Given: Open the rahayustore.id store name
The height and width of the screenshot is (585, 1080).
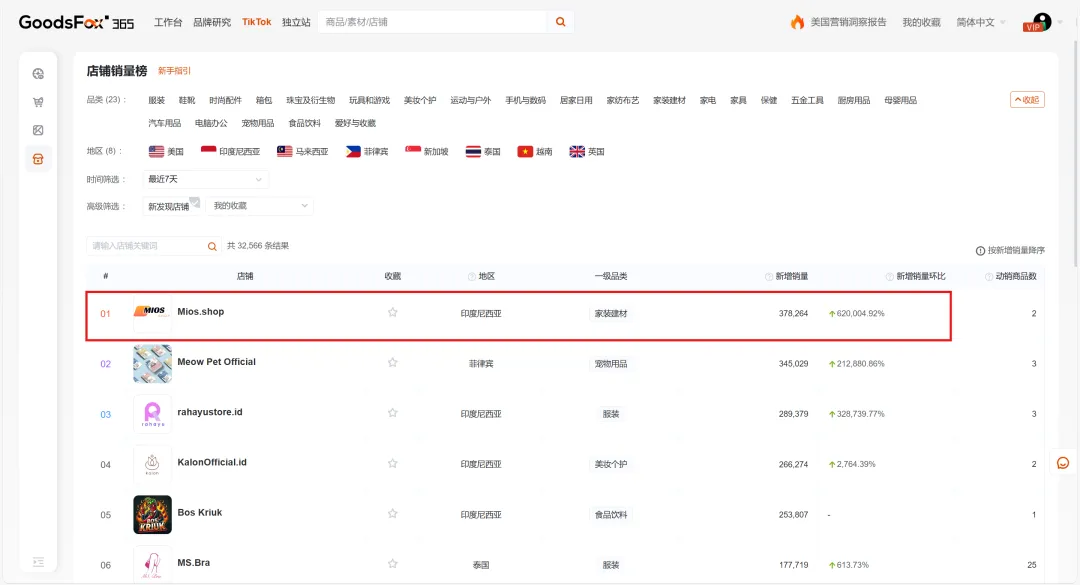Looking at the screenshot, I should click(x=209, y=412).
